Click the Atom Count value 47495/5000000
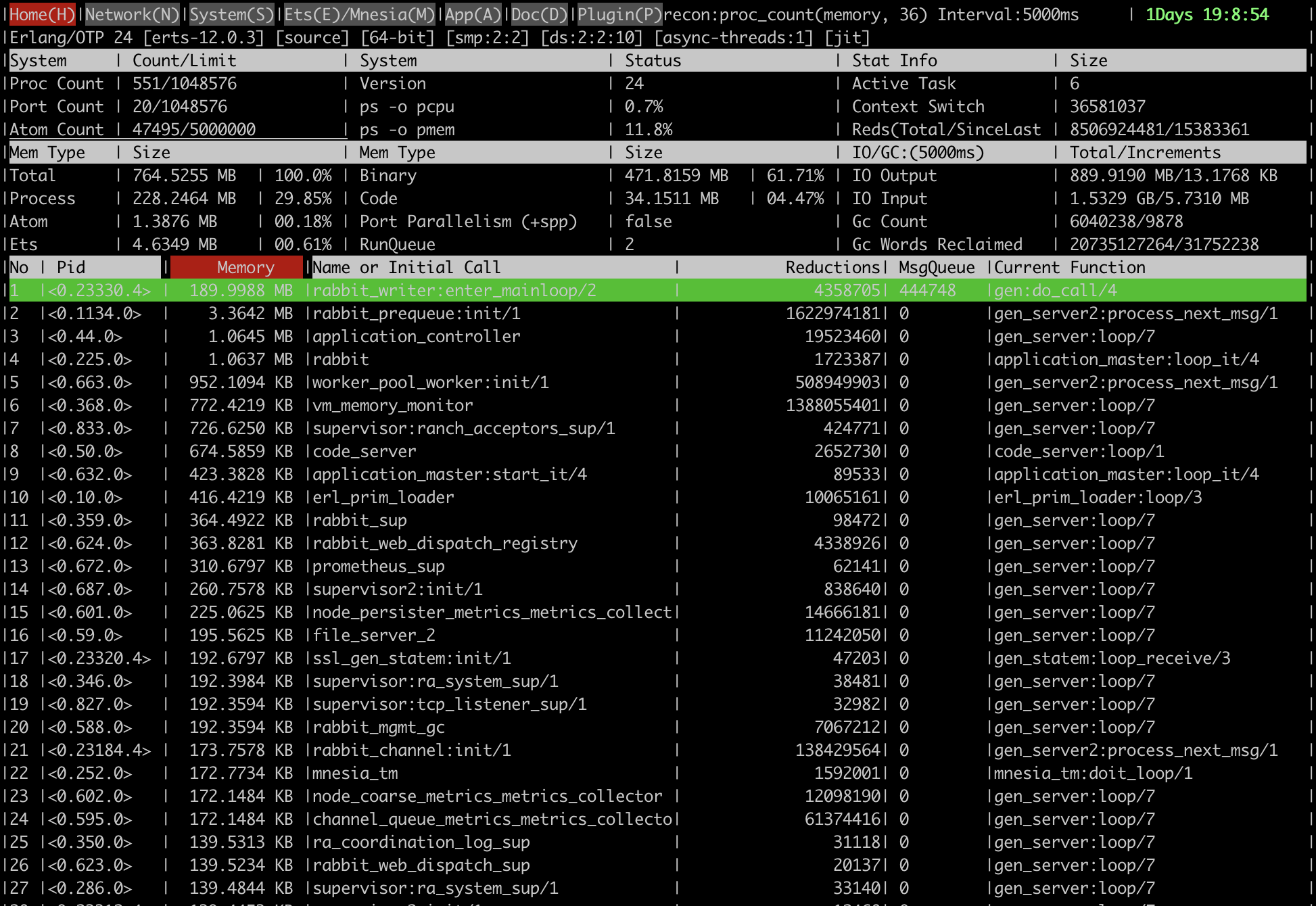Image resolution: width=1316 pixels, height=906 pixels. click(x=193, y=129)
